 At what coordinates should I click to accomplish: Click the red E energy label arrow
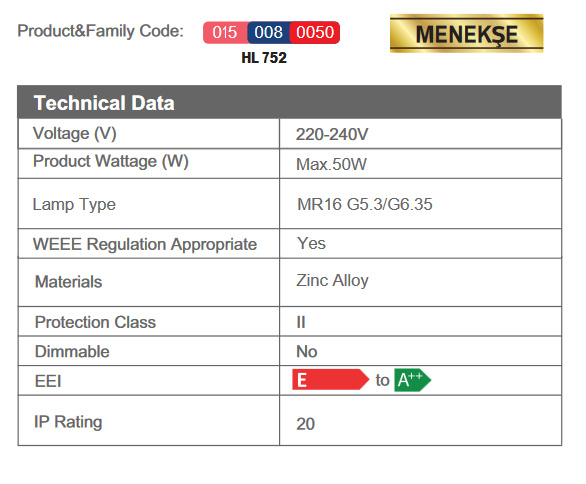(x=330, y=380)
